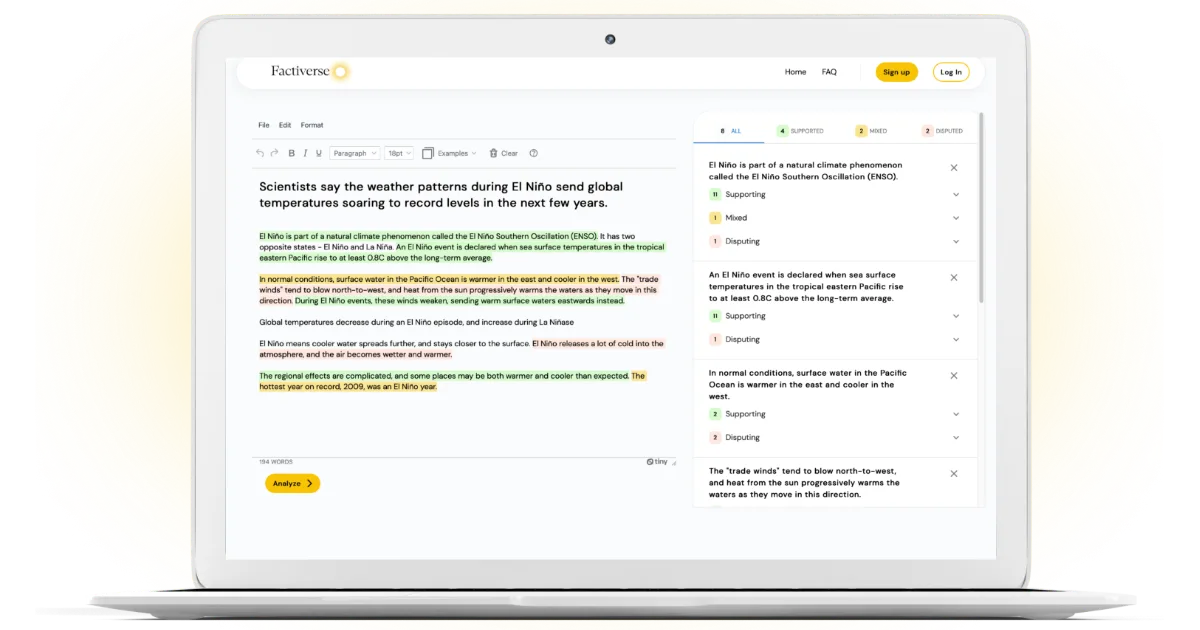Open the Format menu
The width and height of the screenshot is (1200, 630).
312,125
